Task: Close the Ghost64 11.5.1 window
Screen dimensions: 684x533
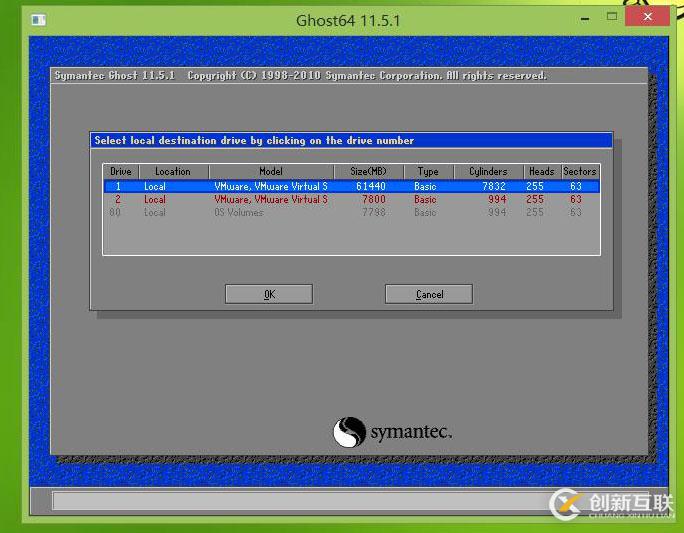Action: (x=647, y=17)
